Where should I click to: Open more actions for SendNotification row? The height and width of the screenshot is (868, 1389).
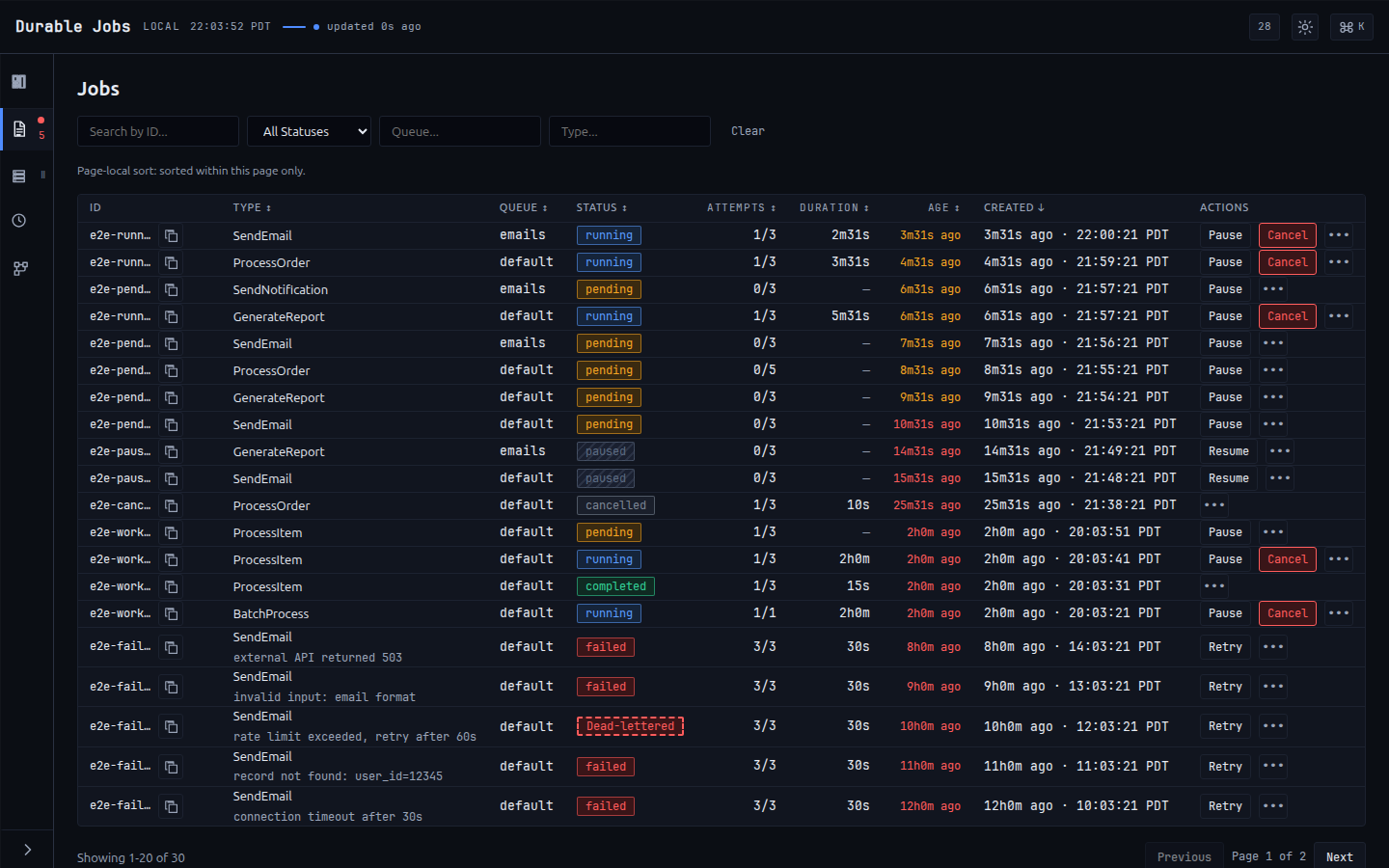tap(1273, 289)
